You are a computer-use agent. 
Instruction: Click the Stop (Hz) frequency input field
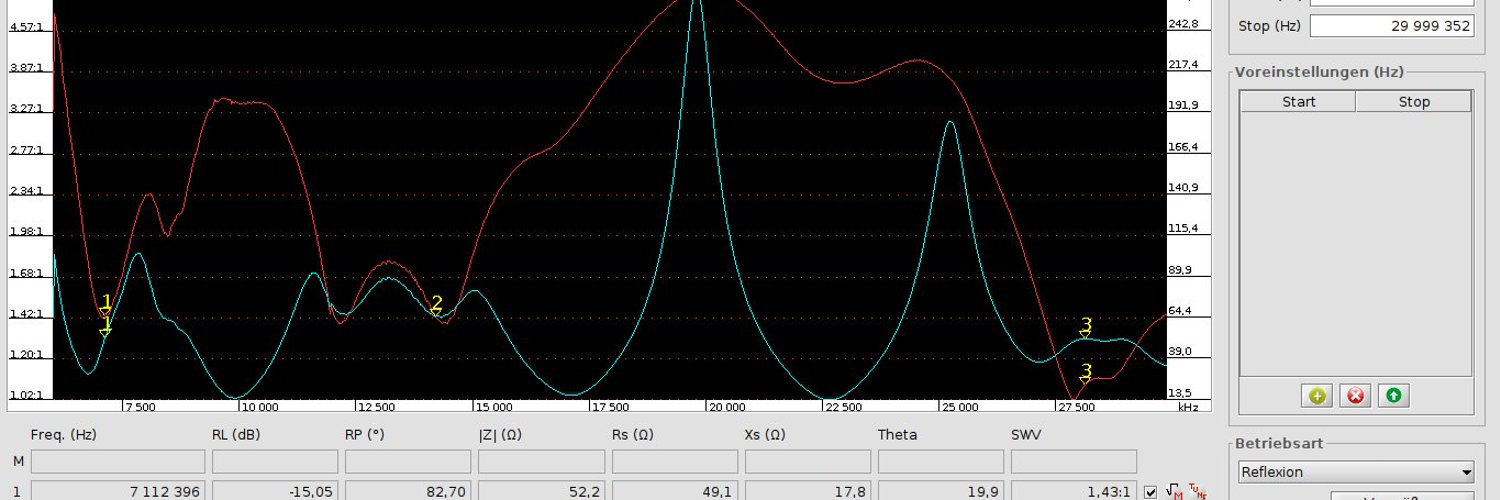[x=1391, y=26]
